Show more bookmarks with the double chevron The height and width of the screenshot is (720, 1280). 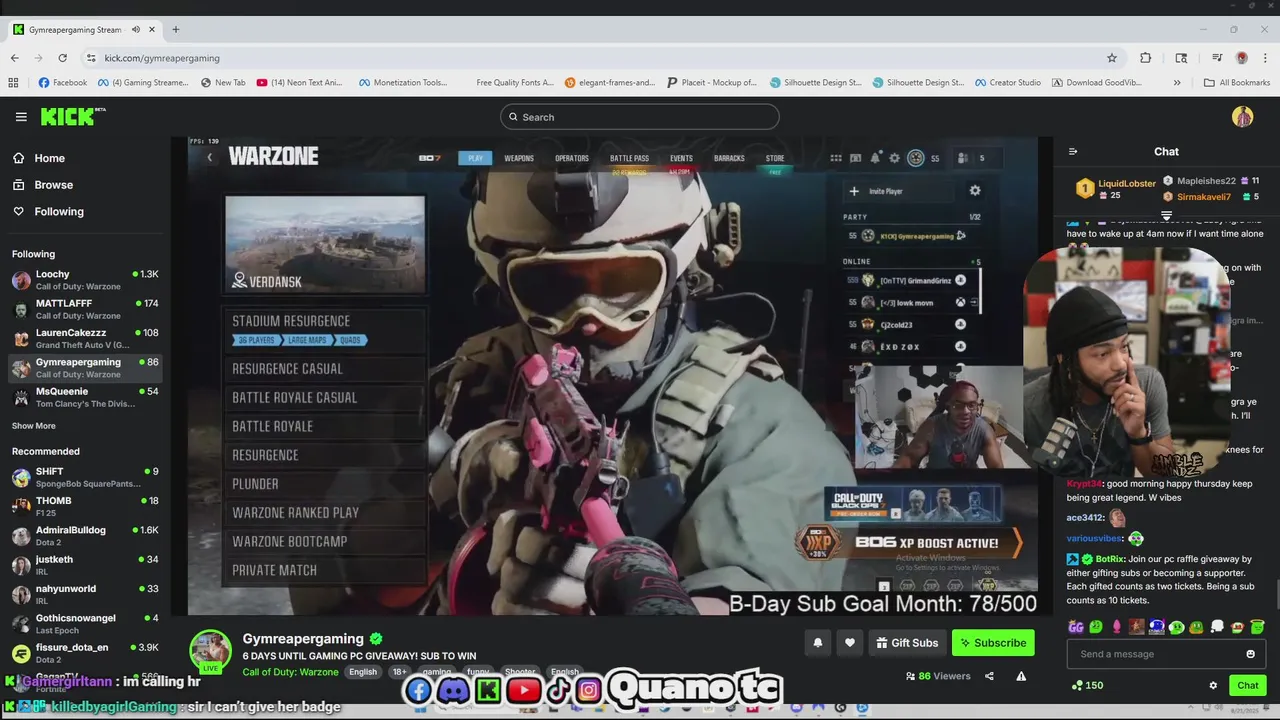point(1177,83)
